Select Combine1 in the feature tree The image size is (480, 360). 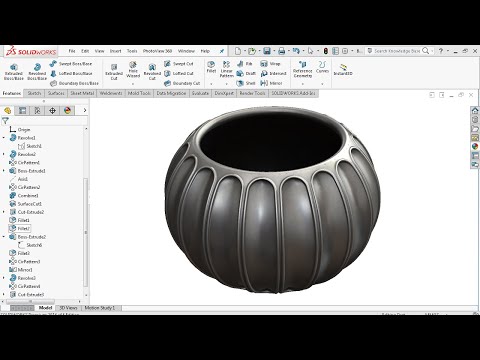pyautogui.click(x=24, y=196)
